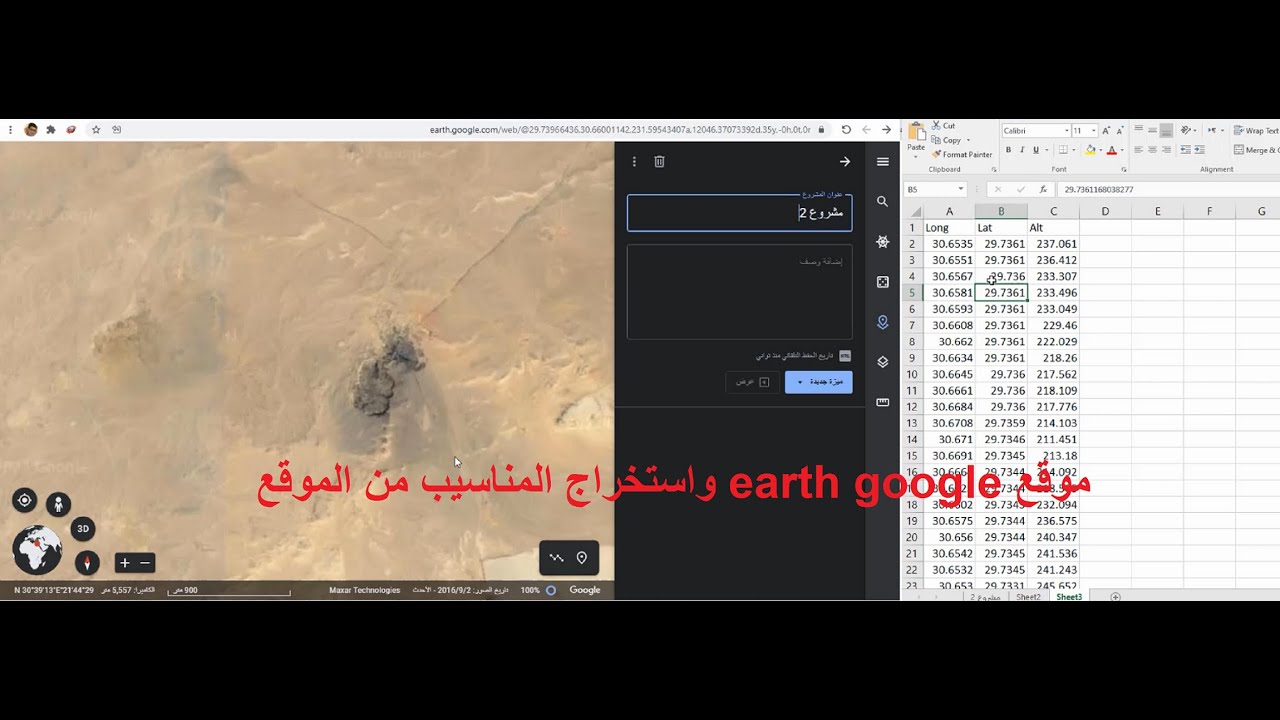The width and height of the screenshot is (1280, 720).
Task: Reload the browser page
Action: point(846,129)
